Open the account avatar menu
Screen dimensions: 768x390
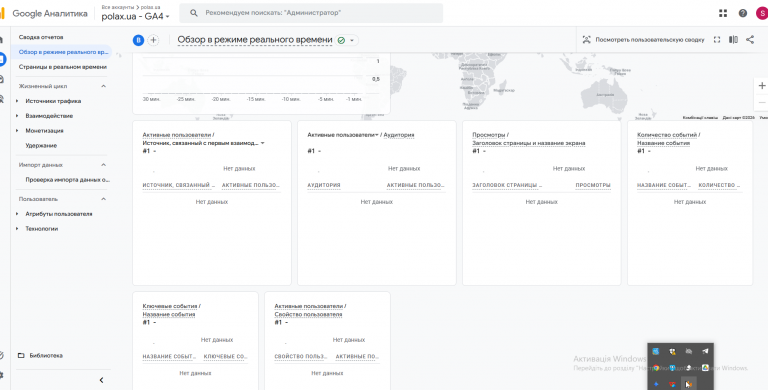tap(763, 13)
